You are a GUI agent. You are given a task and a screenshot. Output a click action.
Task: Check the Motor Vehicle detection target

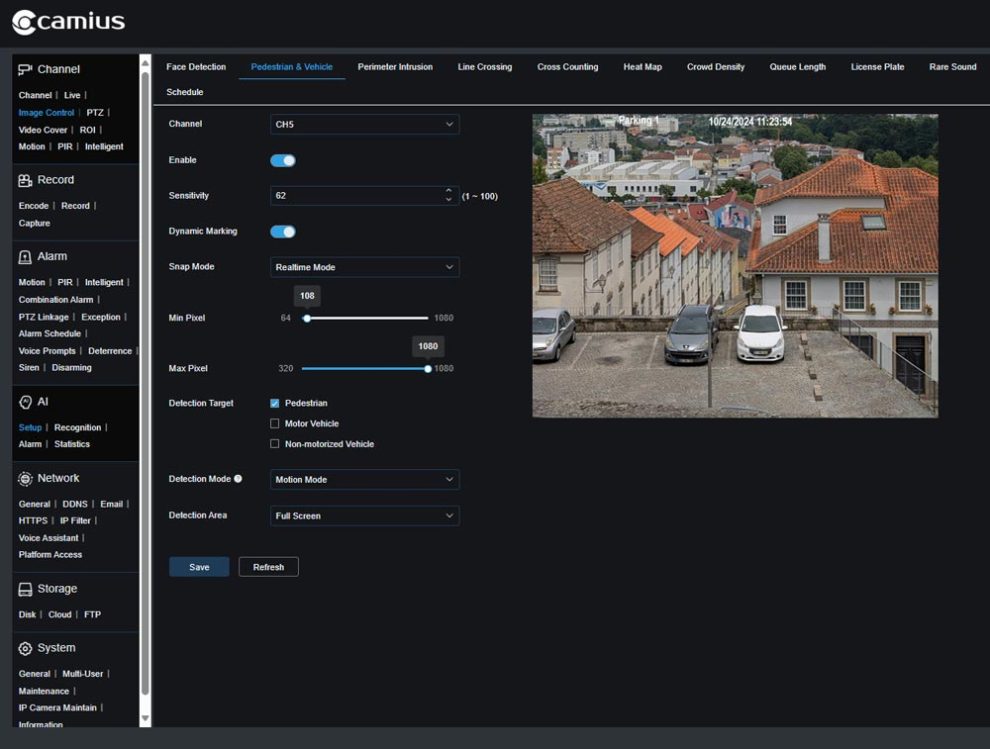275,423
